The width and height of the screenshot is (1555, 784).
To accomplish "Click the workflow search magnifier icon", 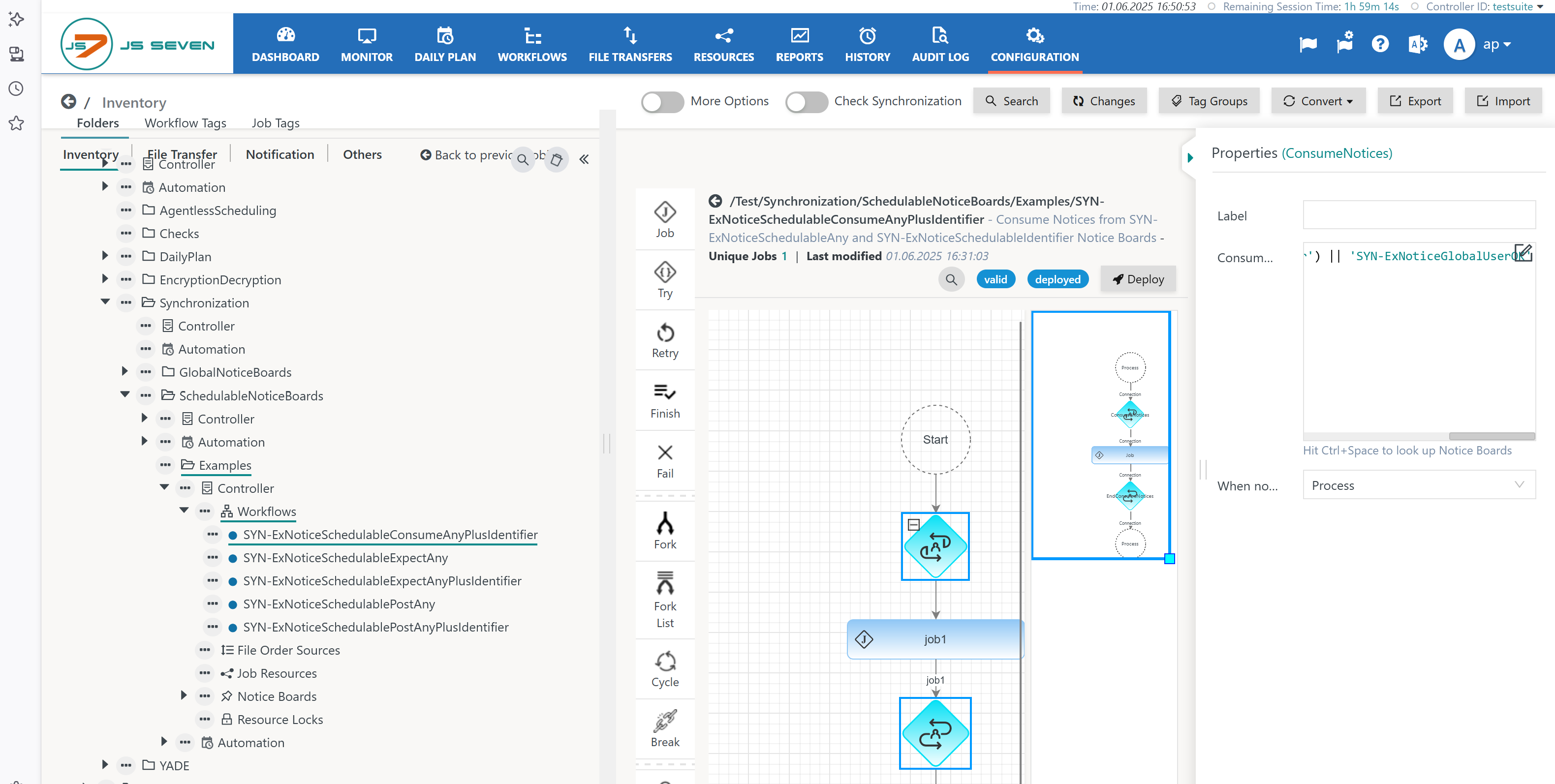I will click(x=951, y=279).
